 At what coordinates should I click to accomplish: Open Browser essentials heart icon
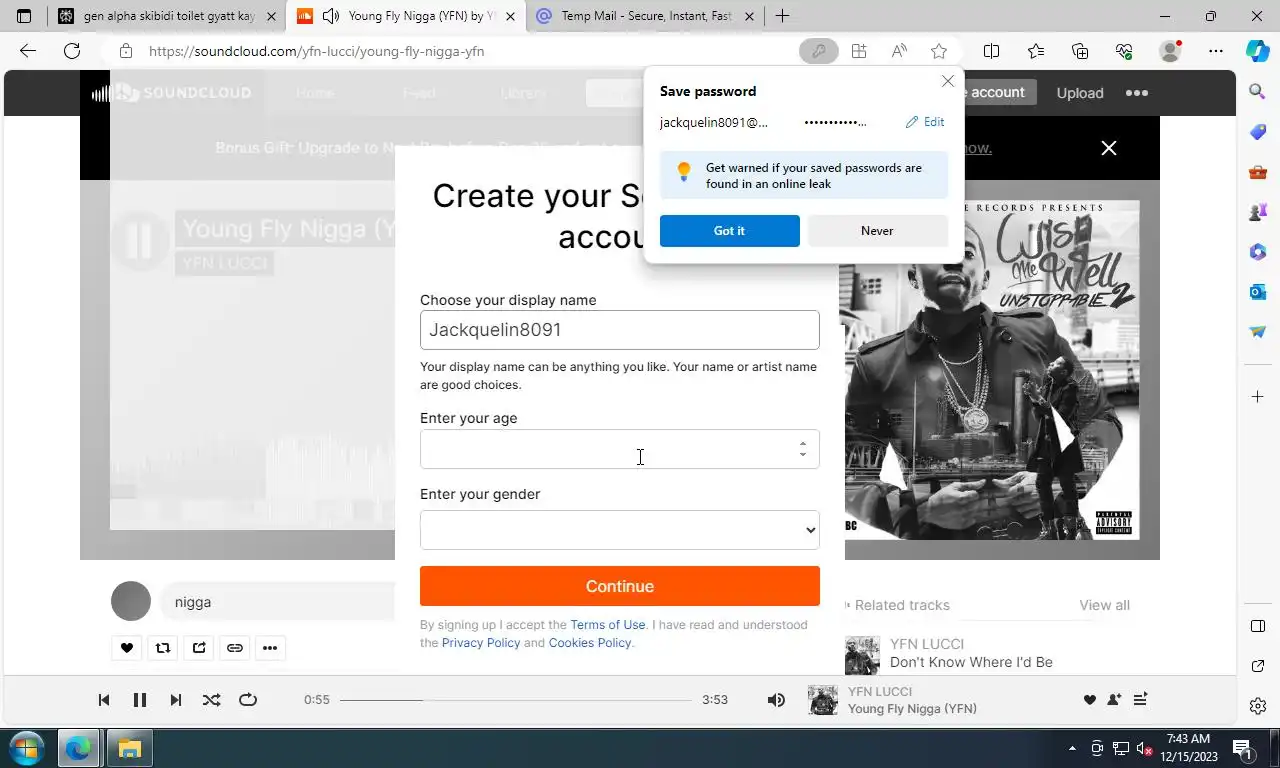click(1124, 51)
